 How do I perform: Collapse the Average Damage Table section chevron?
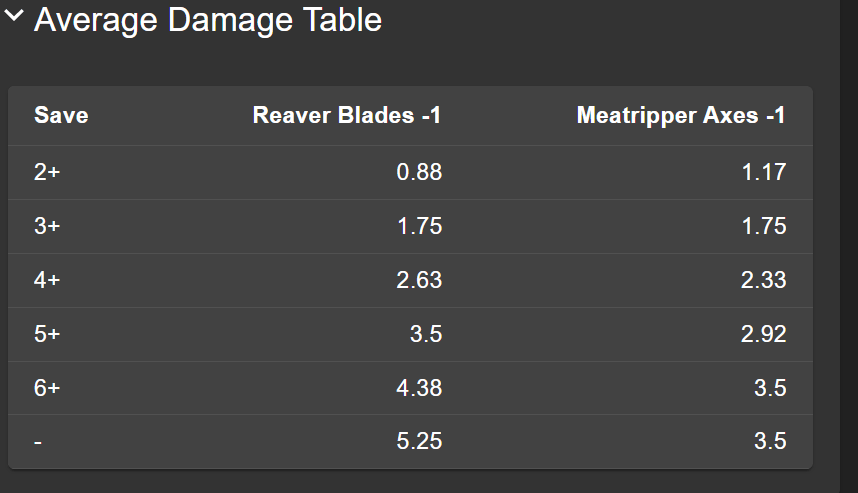[x=14, y=20]
